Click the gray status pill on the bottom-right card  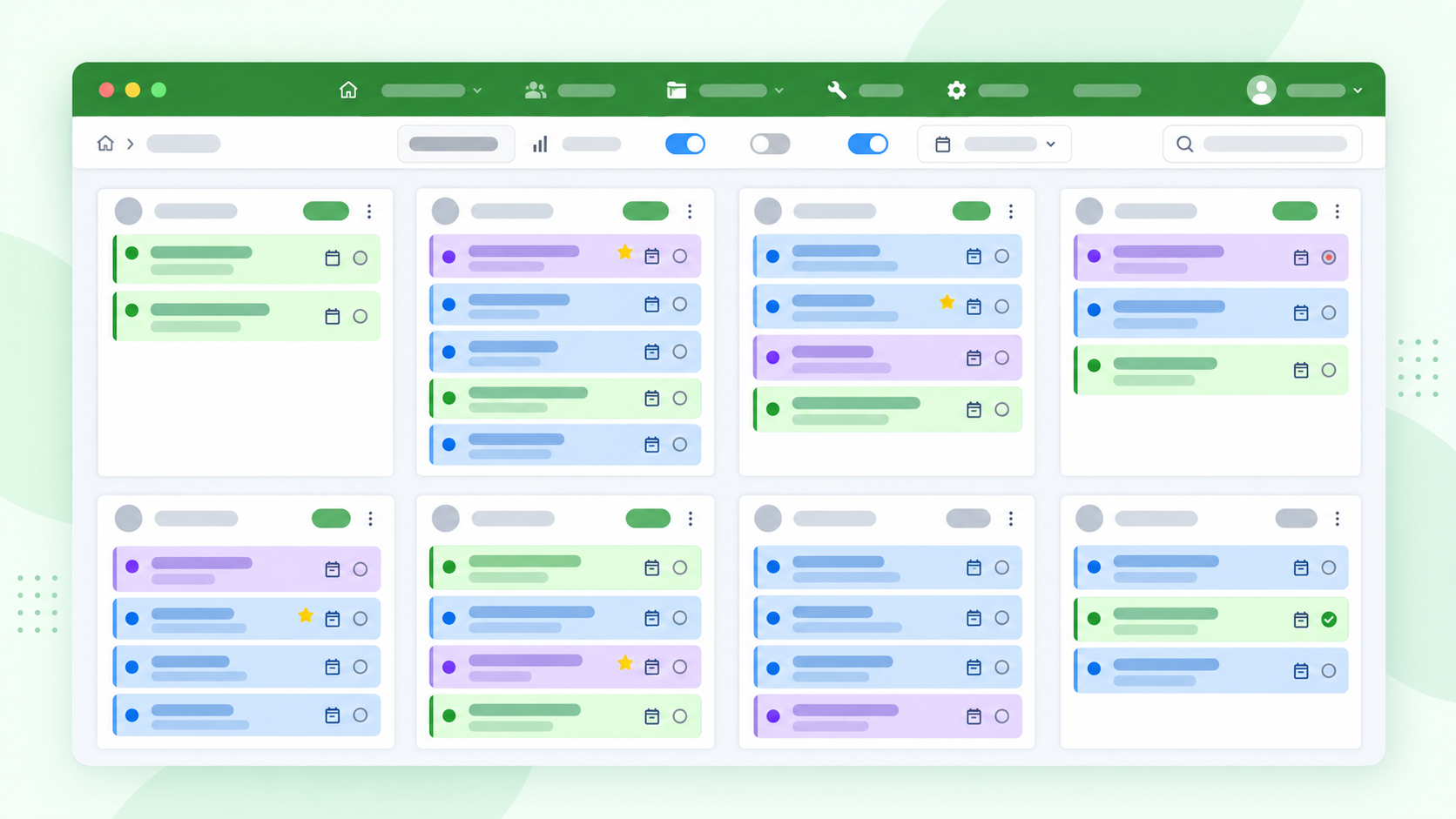tap(1296, 519)
